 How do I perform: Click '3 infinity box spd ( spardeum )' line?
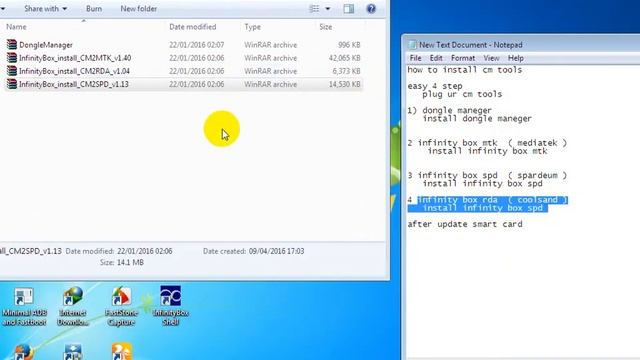pyautogui.click(x=487, y=176)
